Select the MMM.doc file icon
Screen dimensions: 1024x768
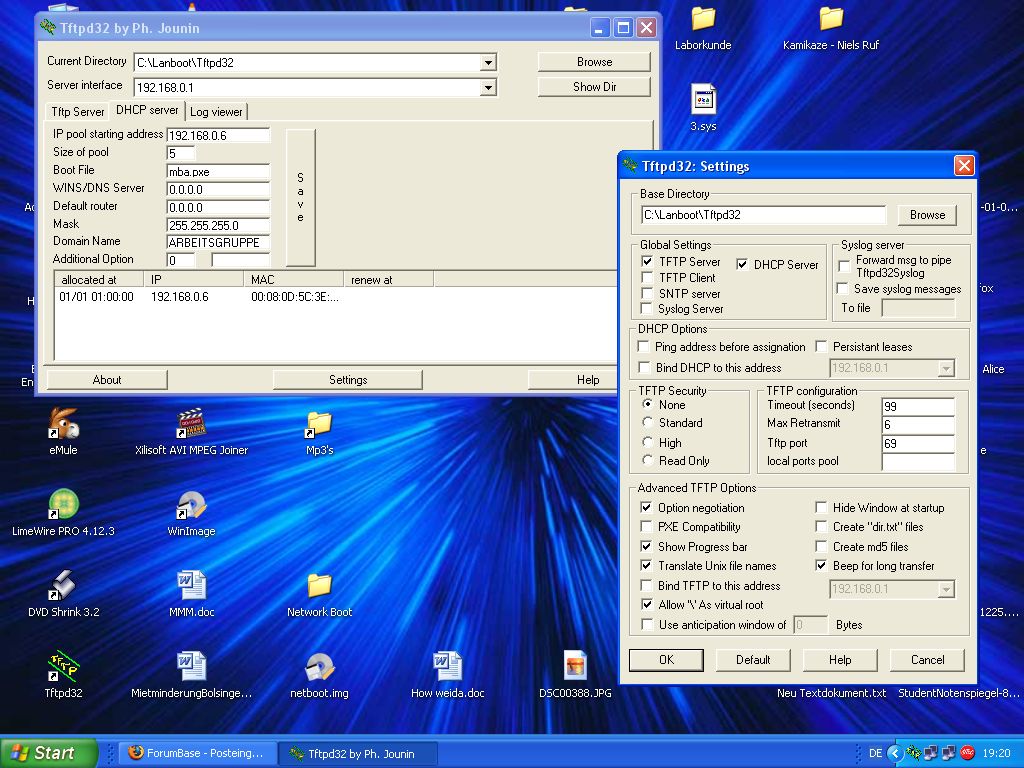191,586
